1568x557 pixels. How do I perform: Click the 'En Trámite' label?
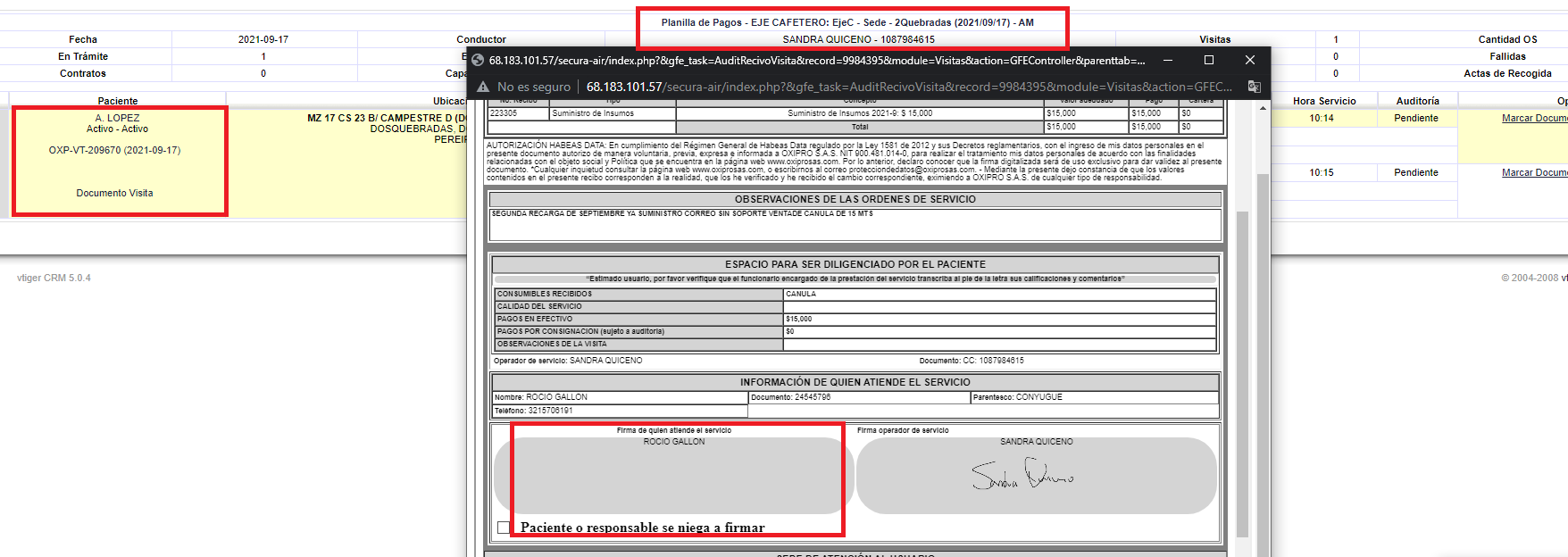pyautogui.click(x=83, y=56)
